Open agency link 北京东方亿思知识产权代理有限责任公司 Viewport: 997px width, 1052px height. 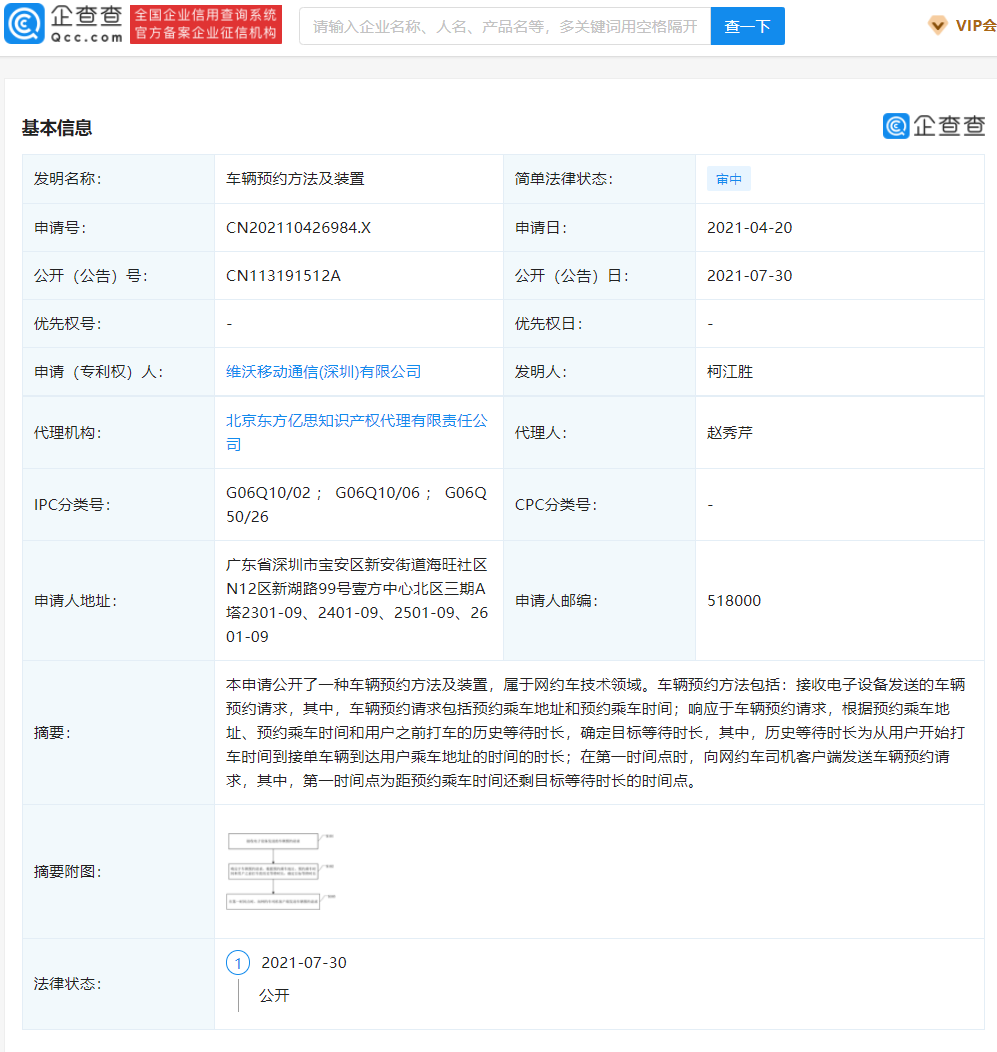tap(357, 432)
